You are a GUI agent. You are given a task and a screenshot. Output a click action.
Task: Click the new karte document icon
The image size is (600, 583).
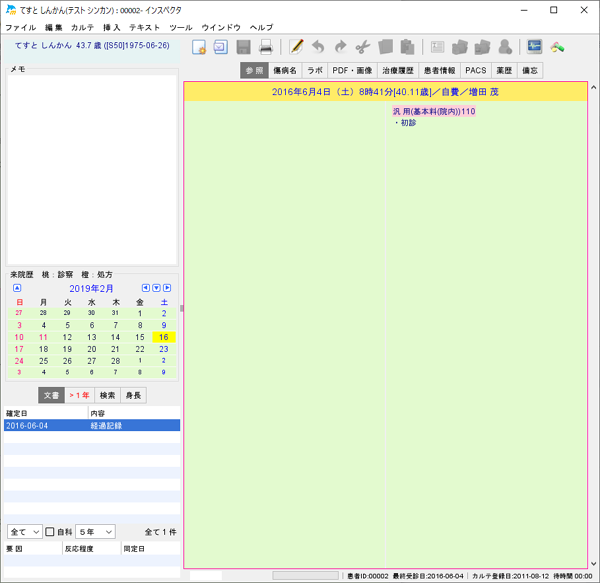coord(199,47)
